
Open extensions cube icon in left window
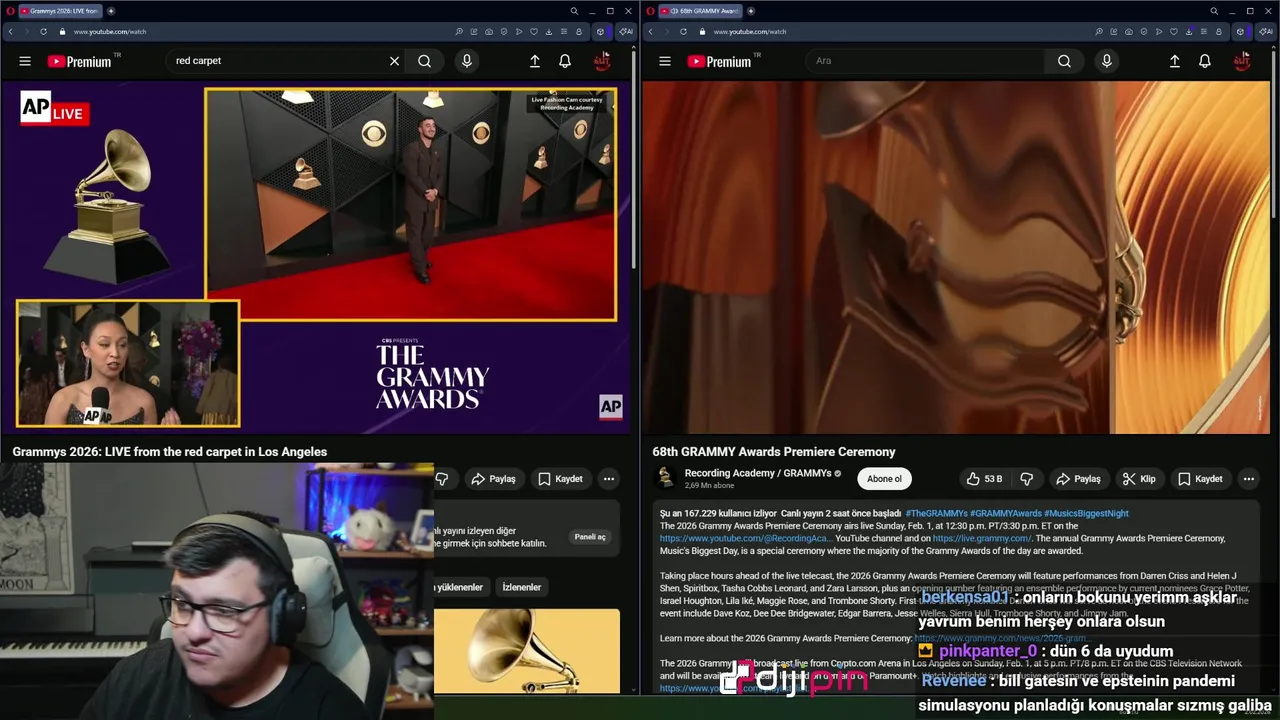600,31
